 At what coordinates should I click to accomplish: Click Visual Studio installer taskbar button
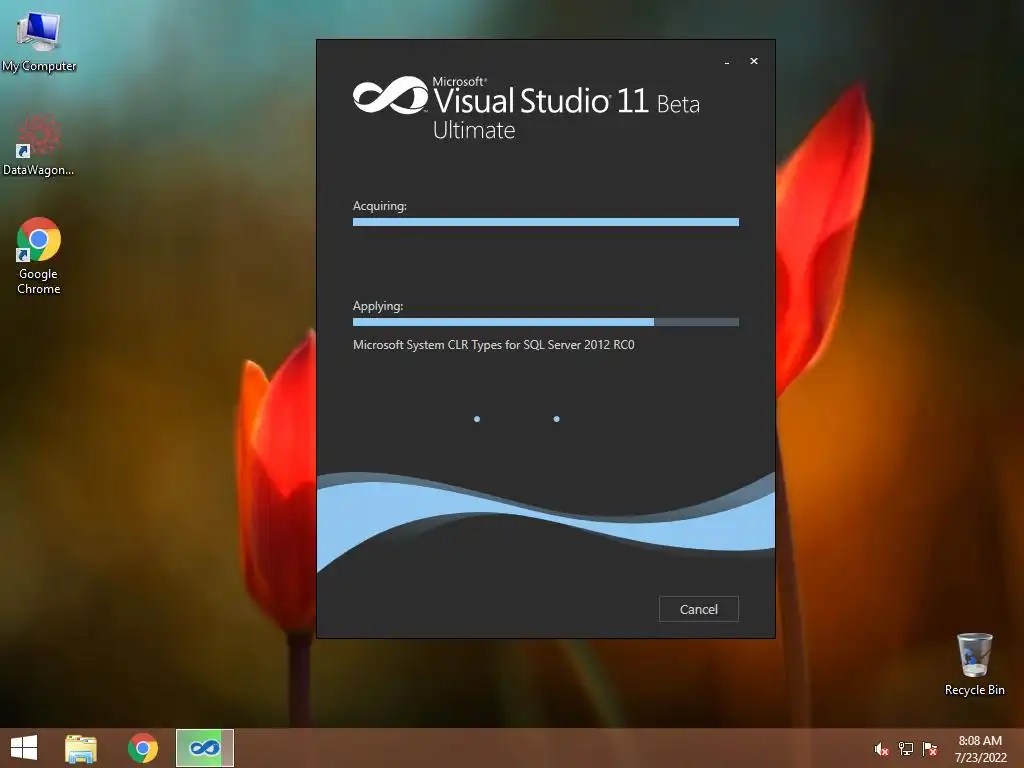204,748
